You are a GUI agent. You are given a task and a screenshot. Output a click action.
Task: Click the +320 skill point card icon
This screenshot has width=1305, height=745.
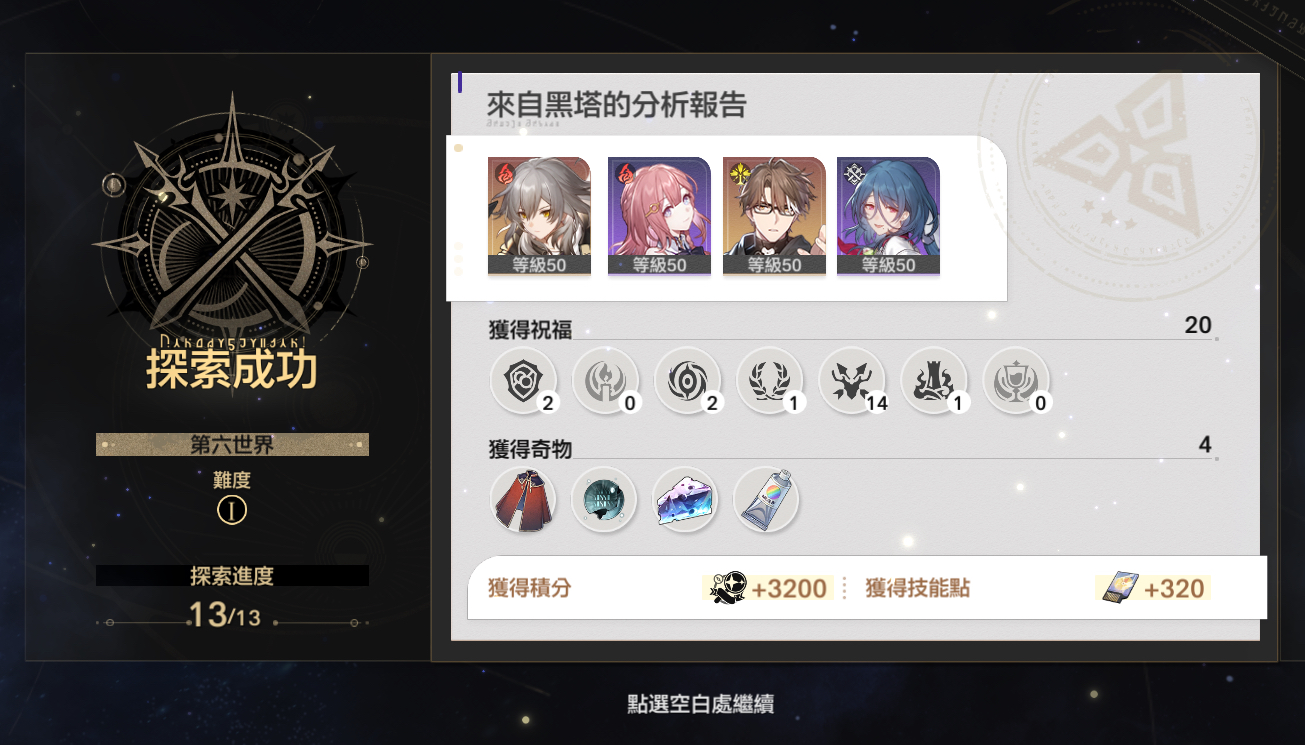click(x=1120, y=588)
